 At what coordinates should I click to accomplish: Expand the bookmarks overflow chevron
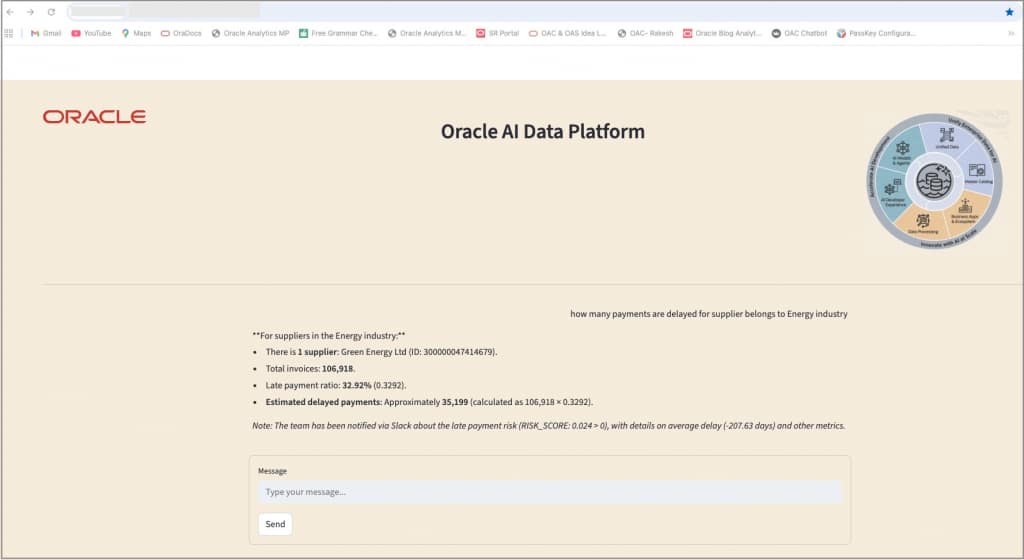coord(1011,33)
